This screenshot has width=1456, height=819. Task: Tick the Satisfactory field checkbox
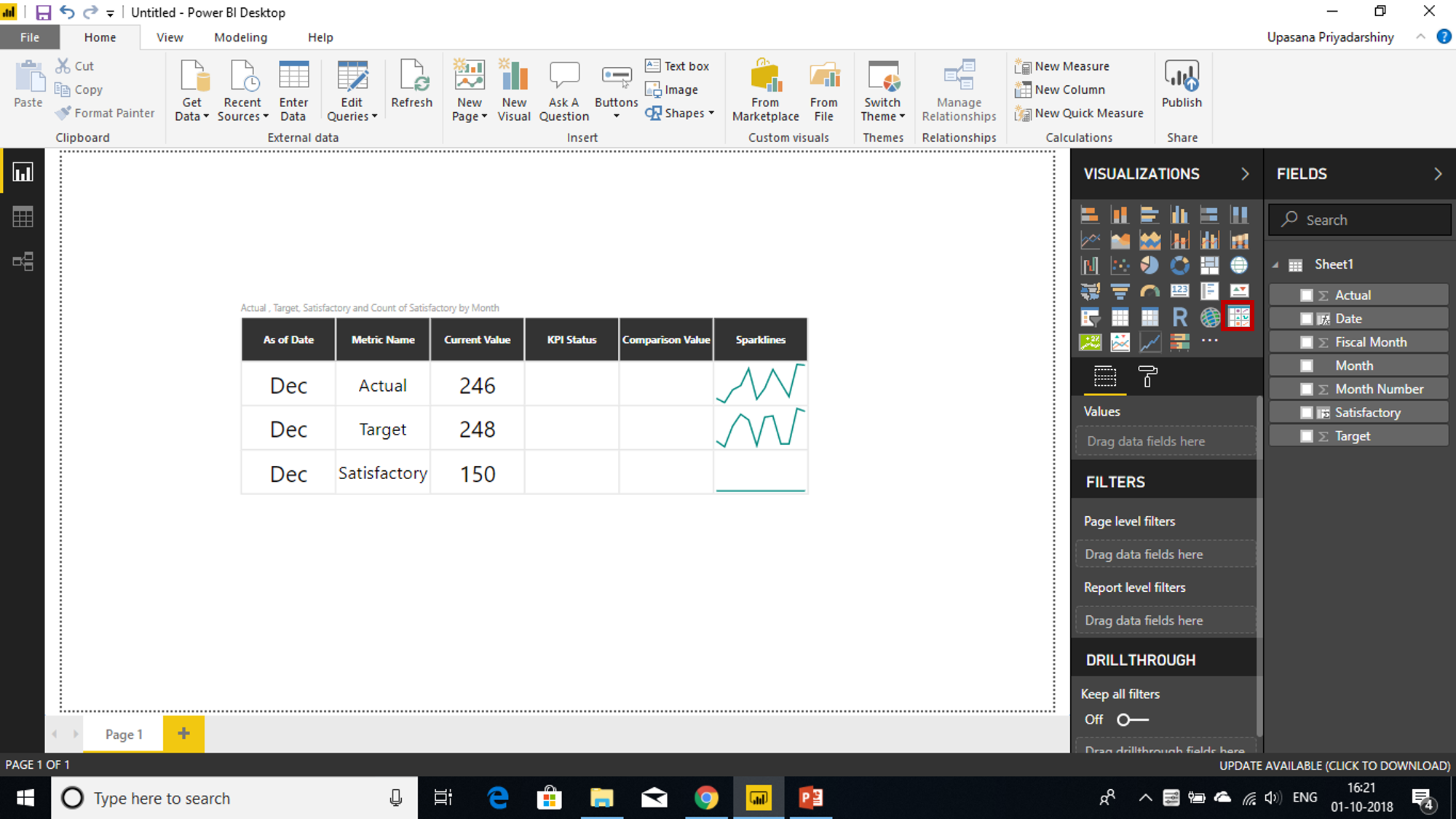tap(1307, 413)
